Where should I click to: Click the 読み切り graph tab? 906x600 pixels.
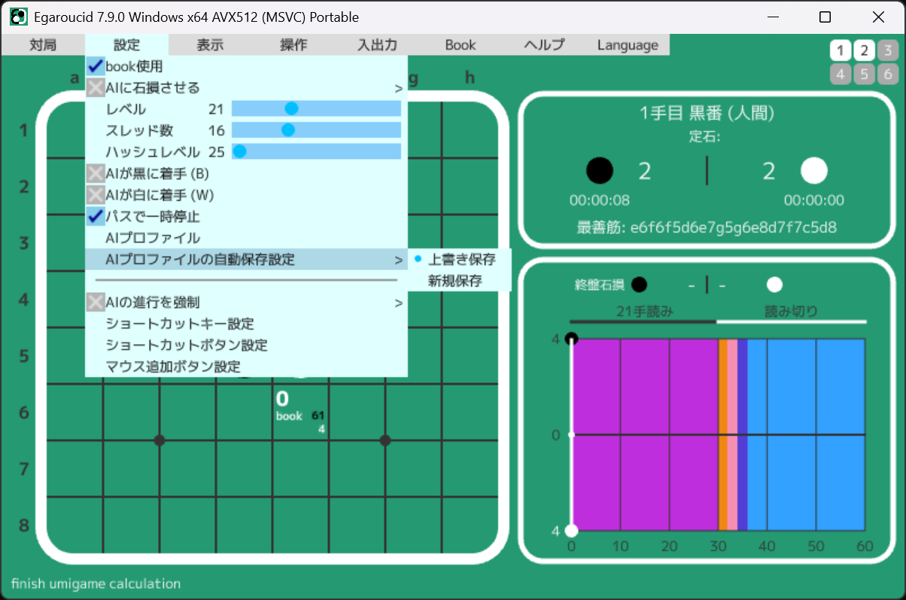pos(792,312)
